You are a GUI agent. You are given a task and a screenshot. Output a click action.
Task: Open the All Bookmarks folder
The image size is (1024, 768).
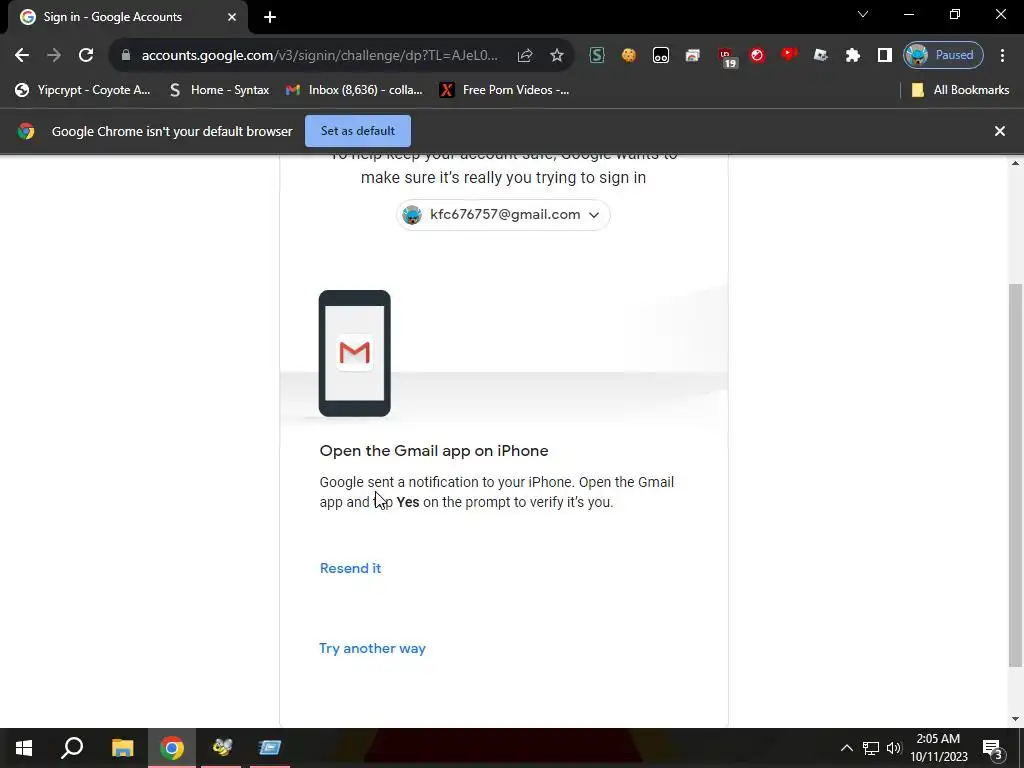(960, 90)
